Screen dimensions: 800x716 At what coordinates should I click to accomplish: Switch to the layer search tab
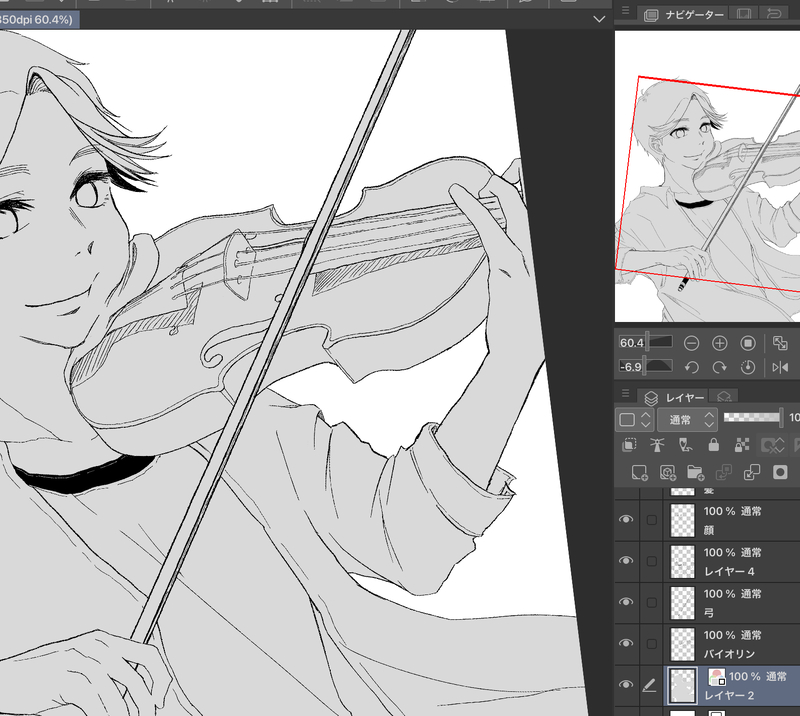[724, 397]
